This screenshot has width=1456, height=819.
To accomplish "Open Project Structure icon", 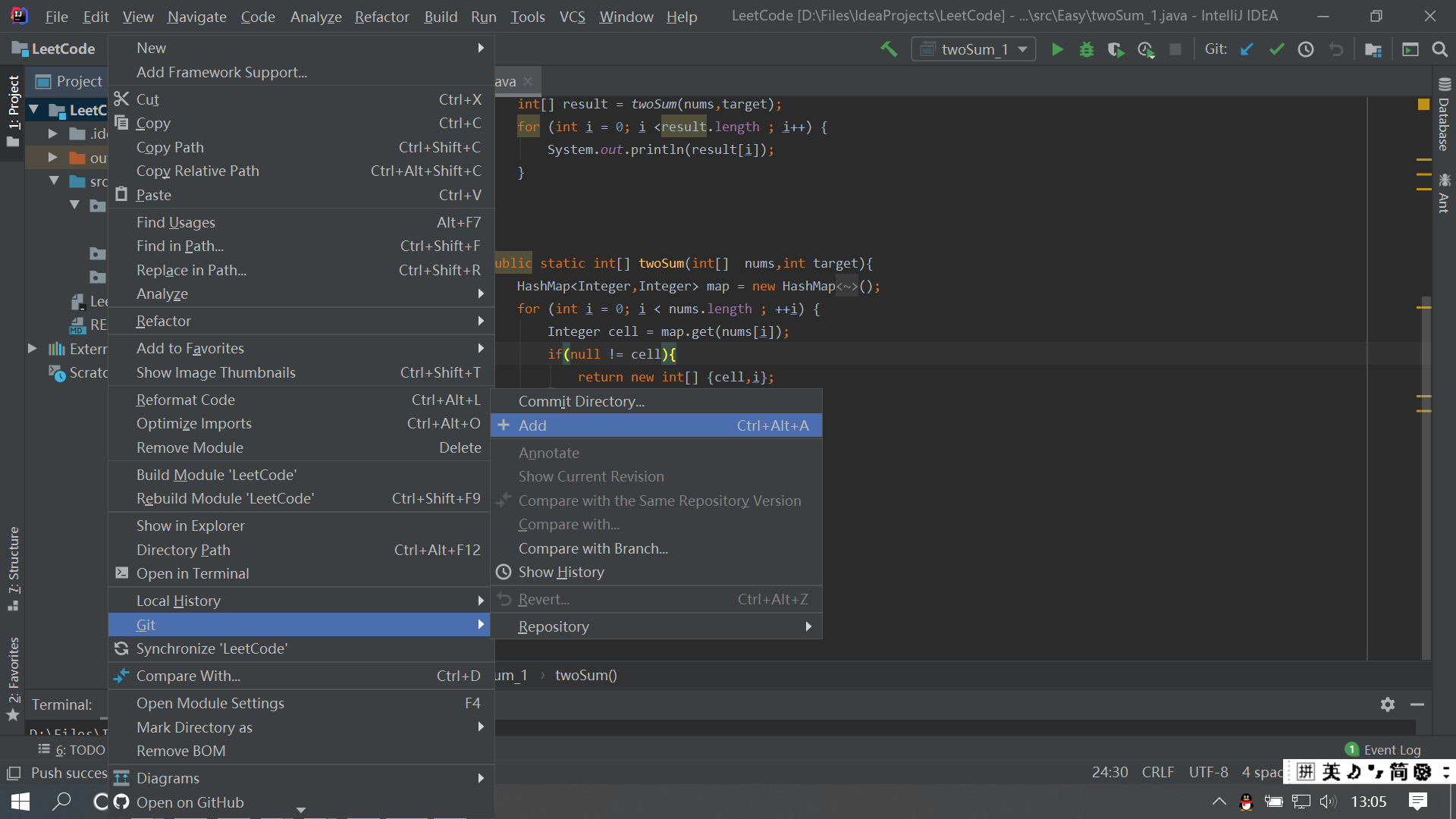I will pyautogui.click(x=1373, y=49).
